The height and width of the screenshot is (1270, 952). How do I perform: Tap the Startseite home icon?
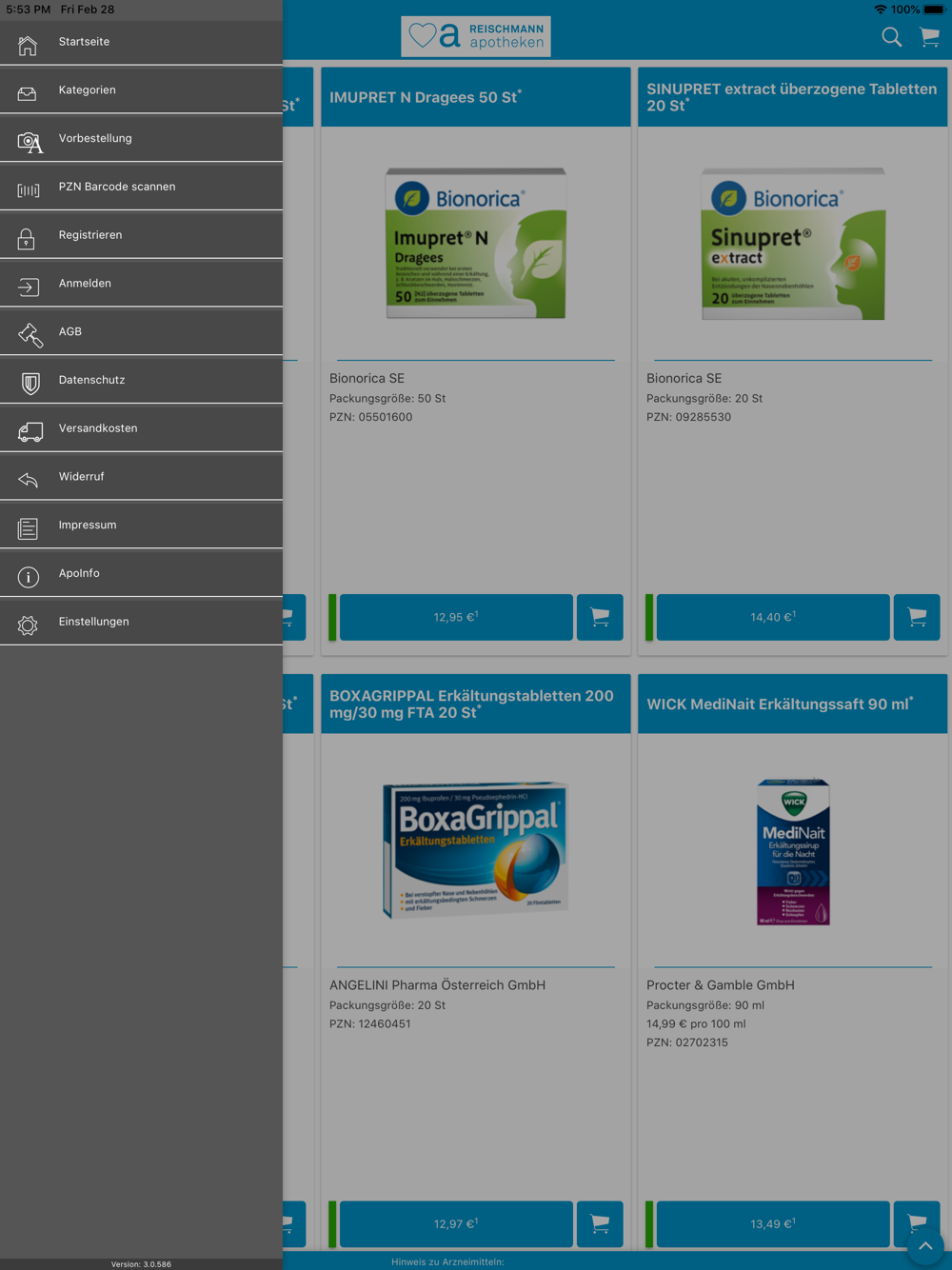click(x=28, y=45)
